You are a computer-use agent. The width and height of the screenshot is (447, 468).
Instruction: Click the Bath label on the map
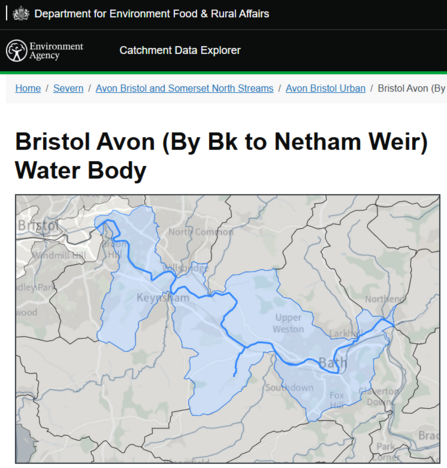pyautogui.click(x=333, y=363)
